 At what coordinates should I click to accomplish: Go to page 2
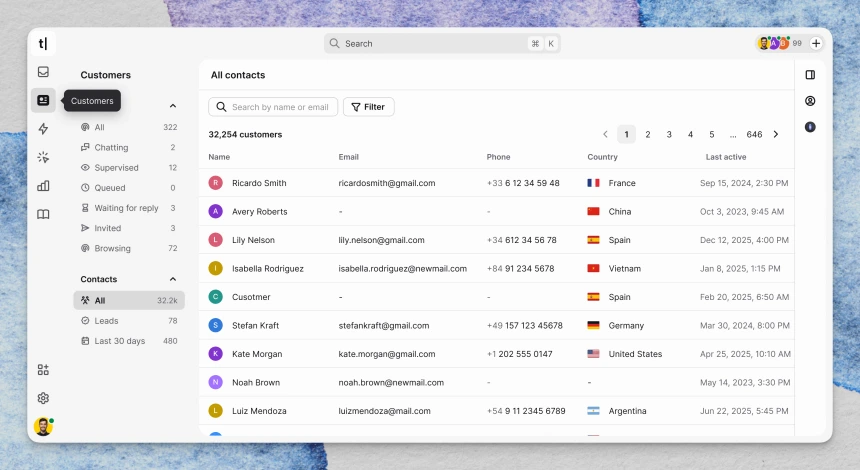click(x=648, y=134)
